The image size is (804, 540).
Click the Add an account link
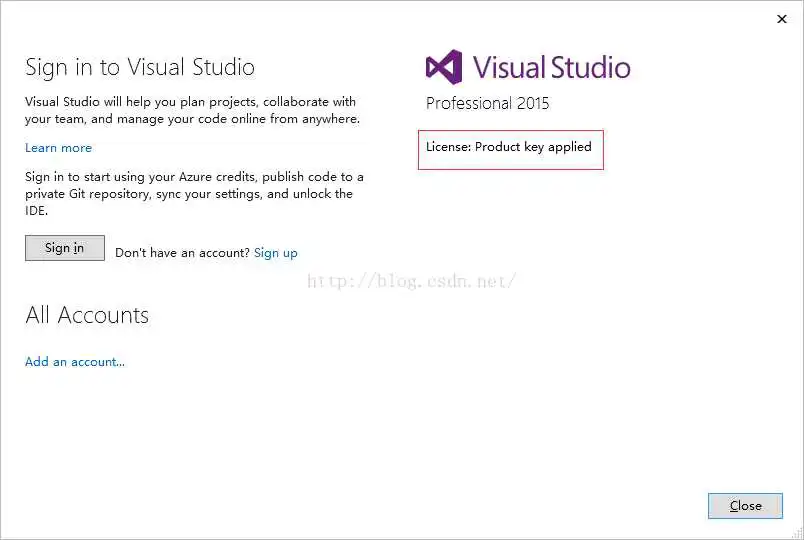pos(75,362)
